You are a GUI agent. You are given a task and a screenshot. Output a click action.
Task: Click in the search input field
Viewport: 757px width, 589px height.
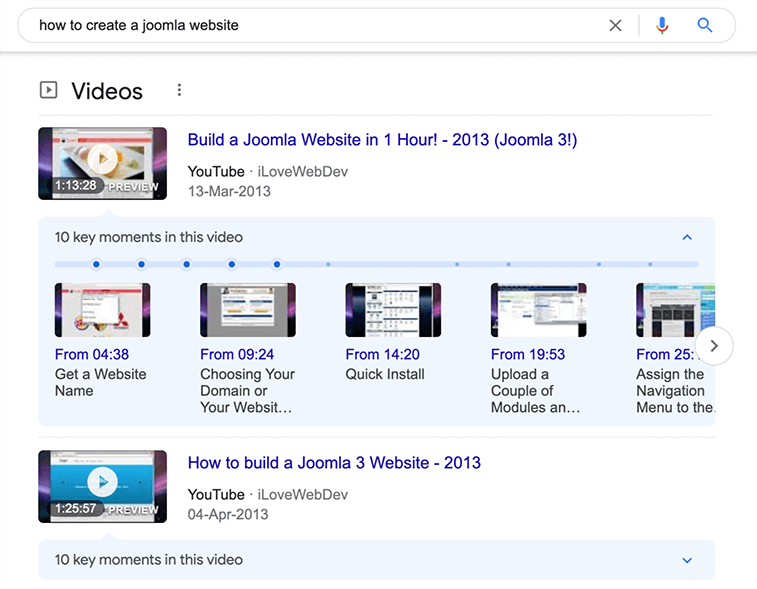[x=300, y=25]
